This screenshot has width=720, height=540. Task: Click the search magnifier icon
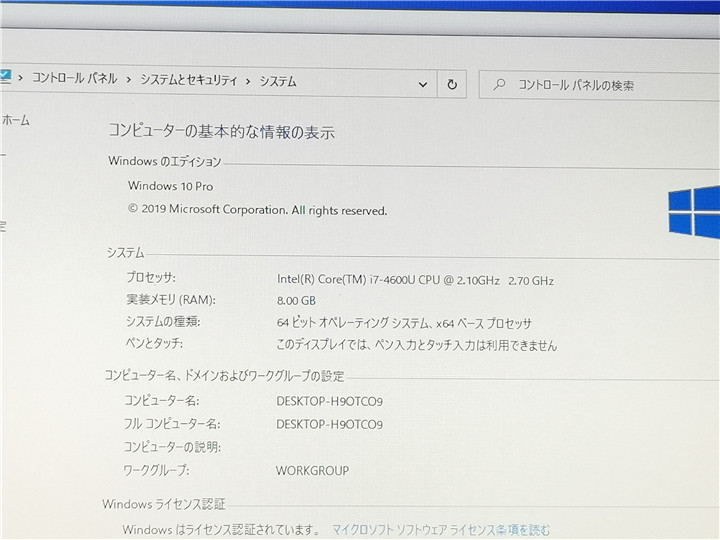click(x=499, y=84)
